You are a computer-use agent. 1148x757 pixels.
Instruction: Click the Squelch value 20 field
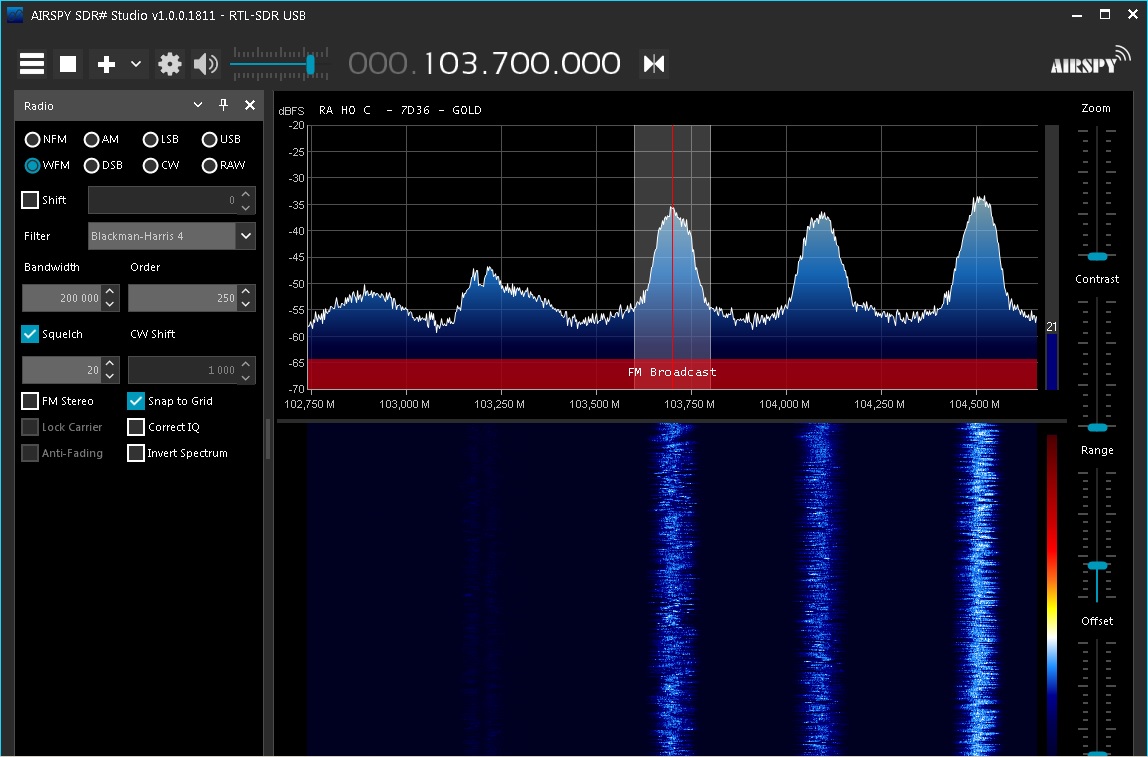(62, 370)
